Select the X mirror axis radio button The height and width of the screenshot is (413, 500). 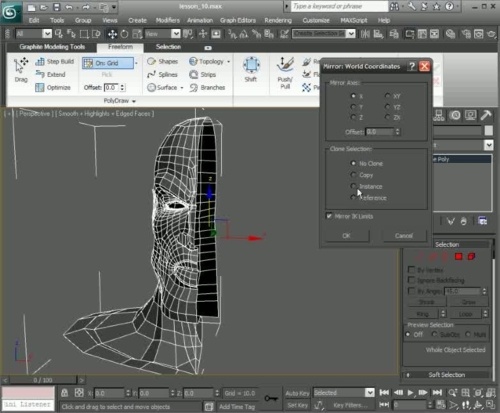tap(353, 96)
